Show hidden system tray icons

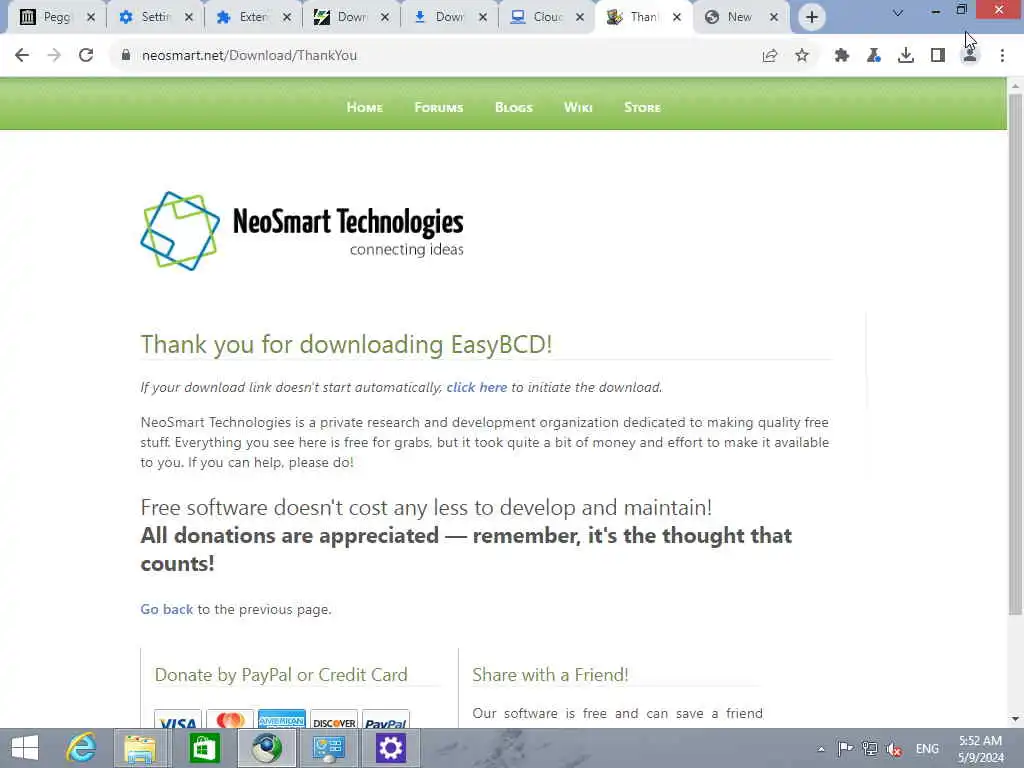click(821, 749)
